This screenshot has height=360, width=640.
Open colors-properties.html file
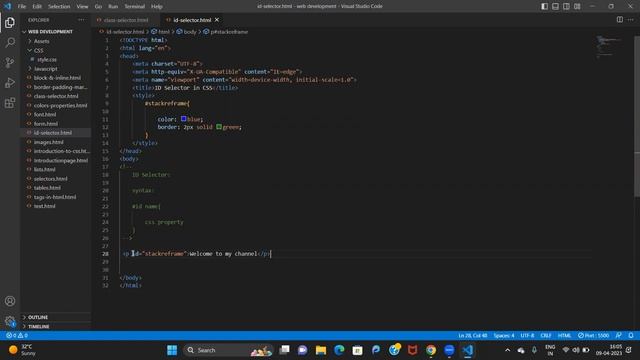[x=60, y=105]
